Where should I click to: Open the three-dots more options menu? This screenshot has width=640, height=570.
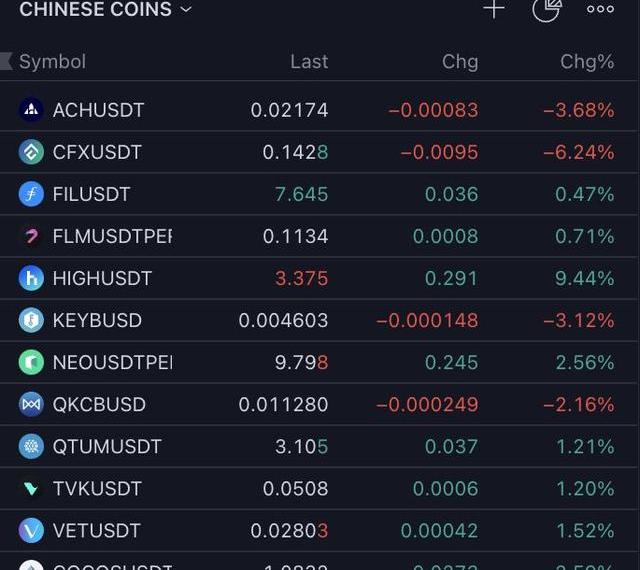[x=600, y=9]
